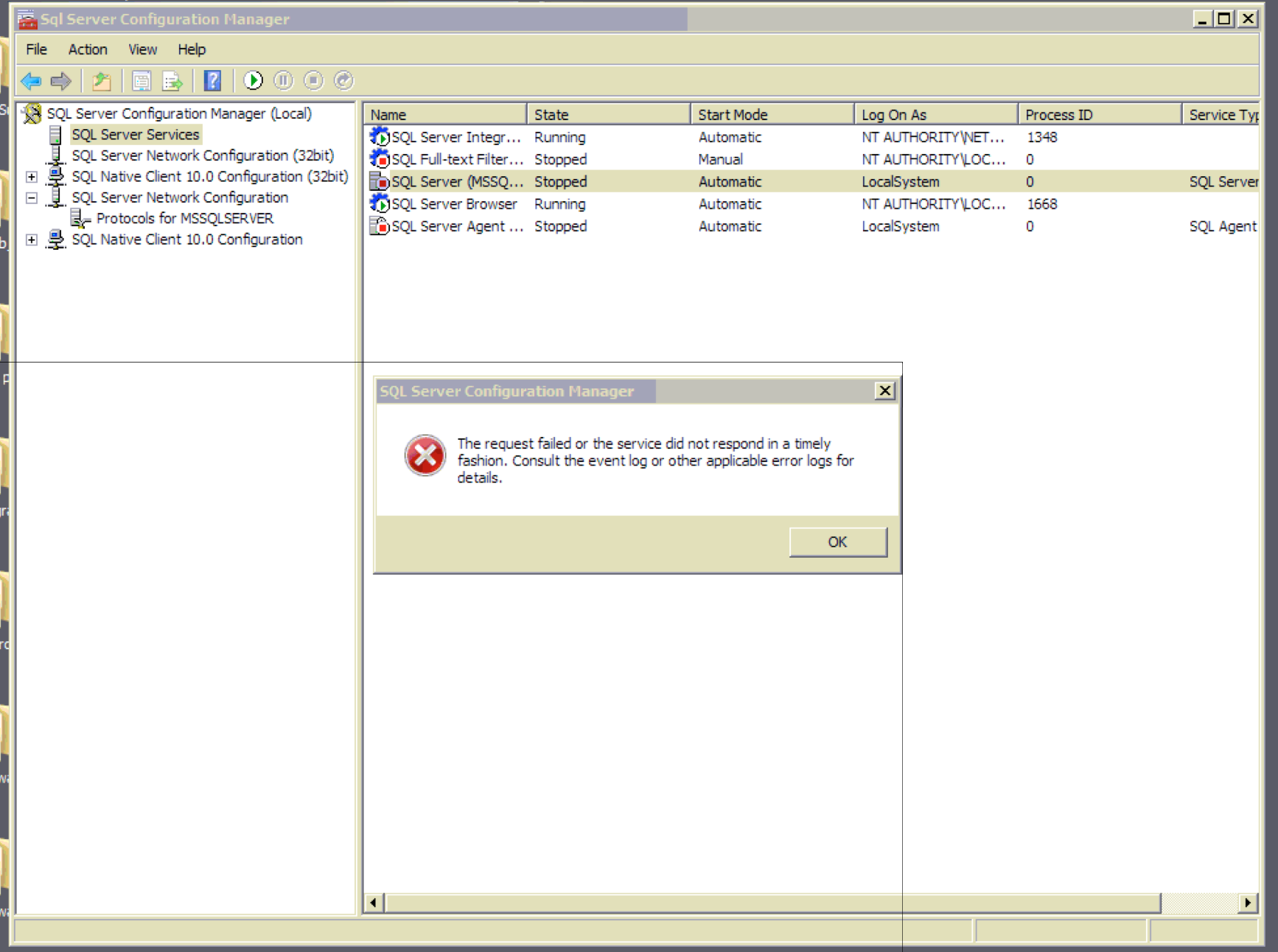Click the Back arrow toolbar icon

[31, 81]
